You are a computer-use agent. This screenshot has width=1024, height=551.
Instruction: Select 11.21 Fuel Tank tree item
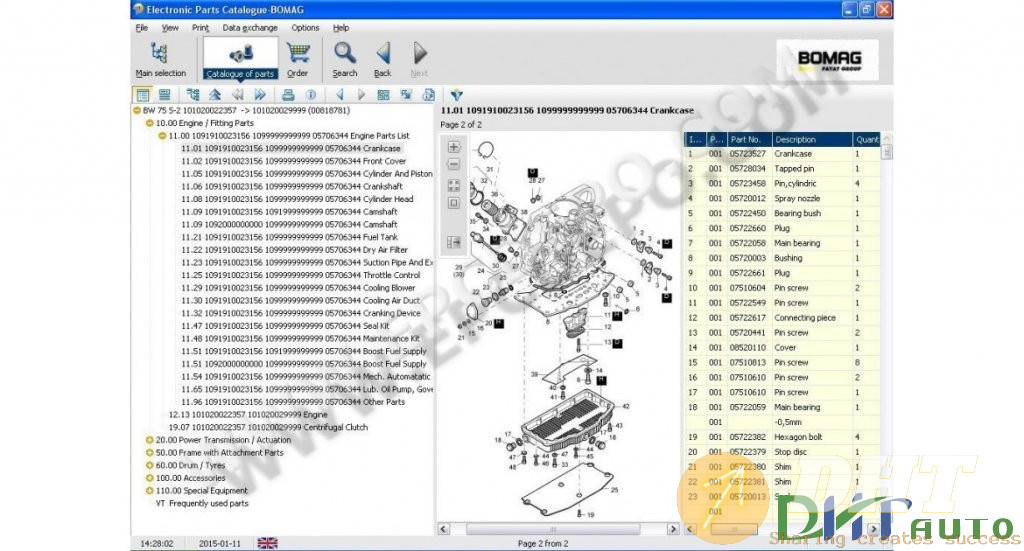289,237
